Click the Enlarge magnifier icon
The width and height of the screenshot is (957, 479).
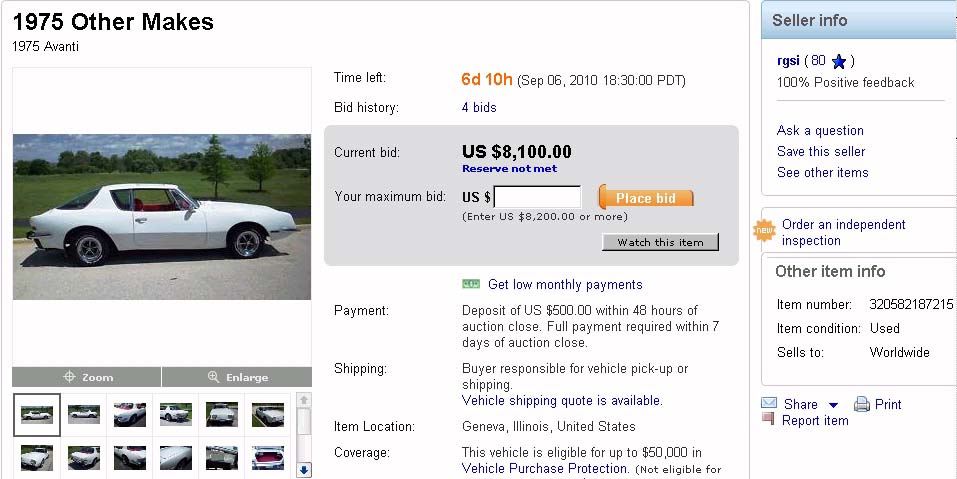[x=214, y=377]
